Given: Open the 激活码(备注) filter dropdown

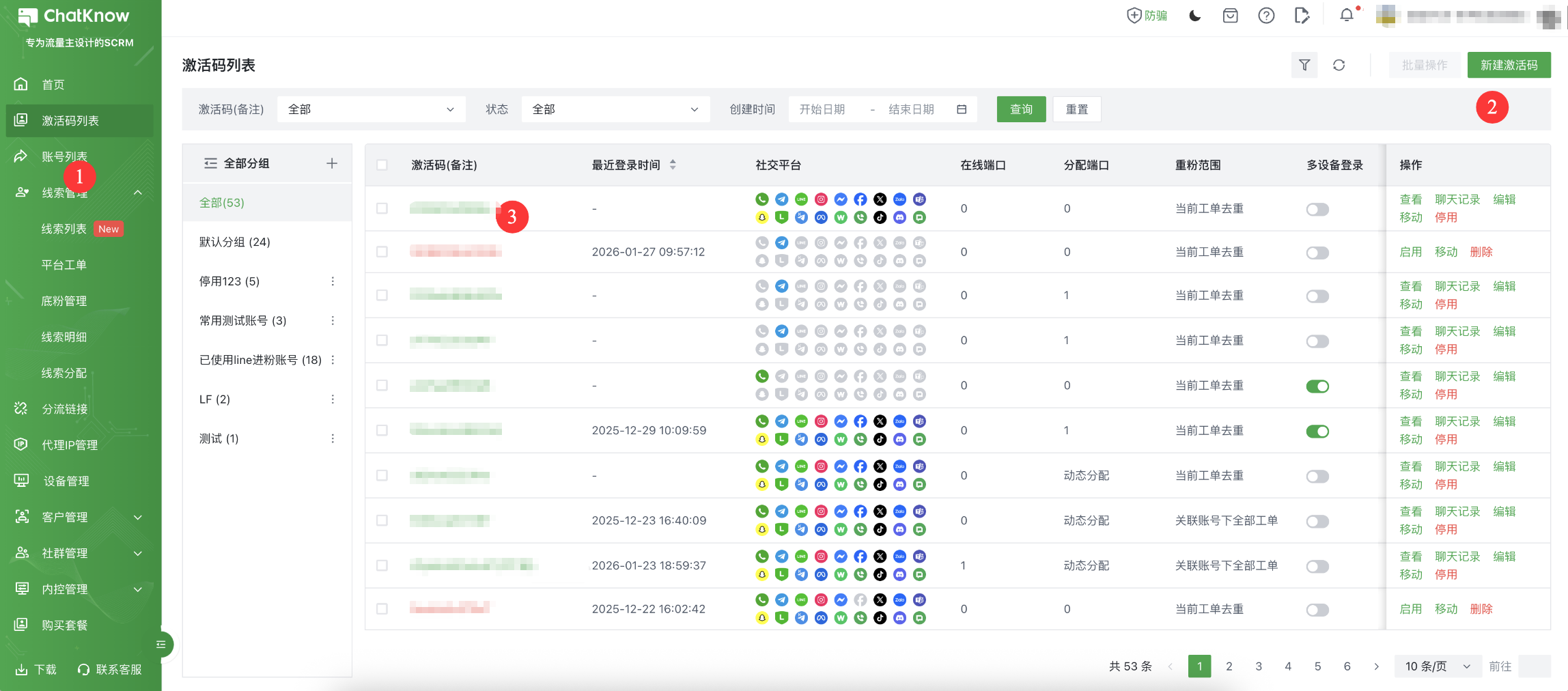Looking at the screenshot, I should click(x=371, y=109).
